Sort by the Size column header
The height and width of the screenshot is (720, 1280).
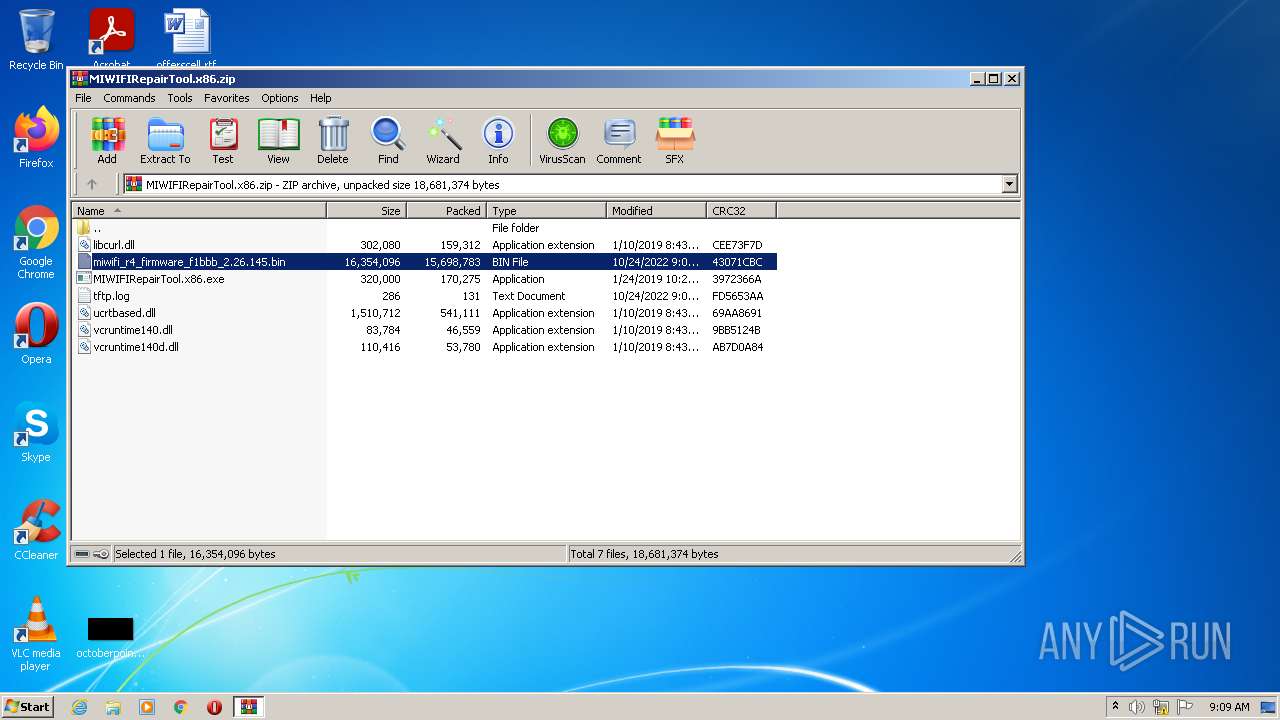(366, 210)
